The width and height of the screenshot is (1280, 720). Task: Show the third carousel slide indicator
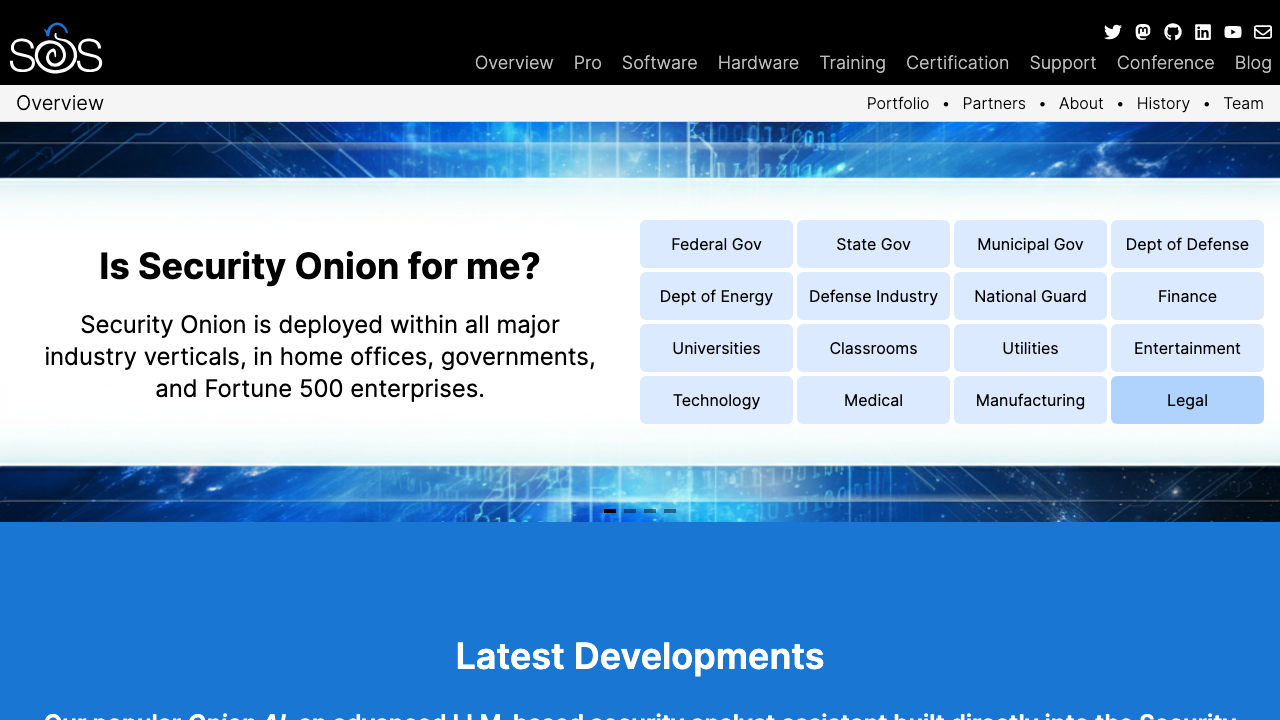(650, 511)
